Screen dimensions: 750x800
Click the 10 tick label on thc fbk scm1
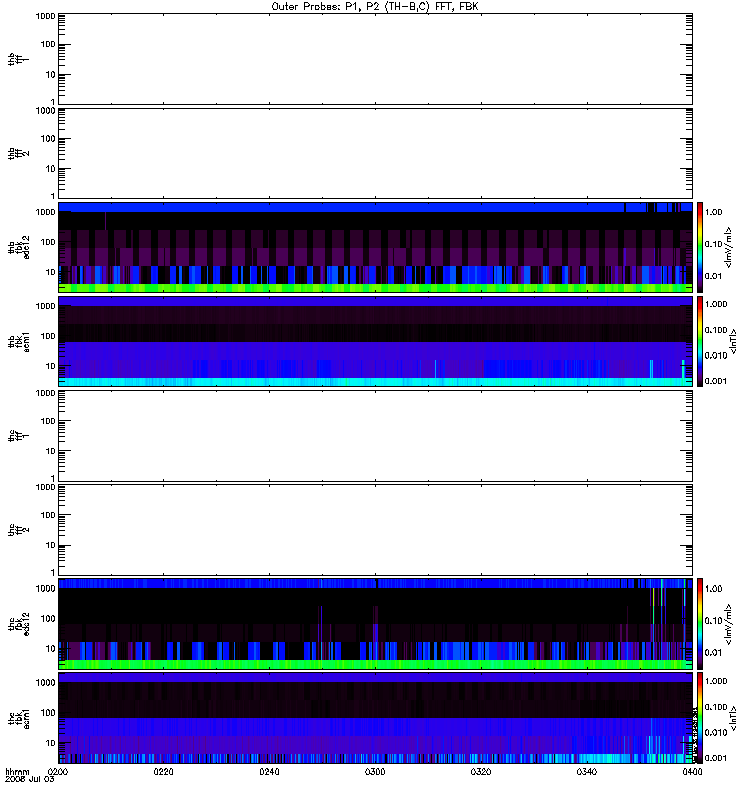tap(51, 743)
